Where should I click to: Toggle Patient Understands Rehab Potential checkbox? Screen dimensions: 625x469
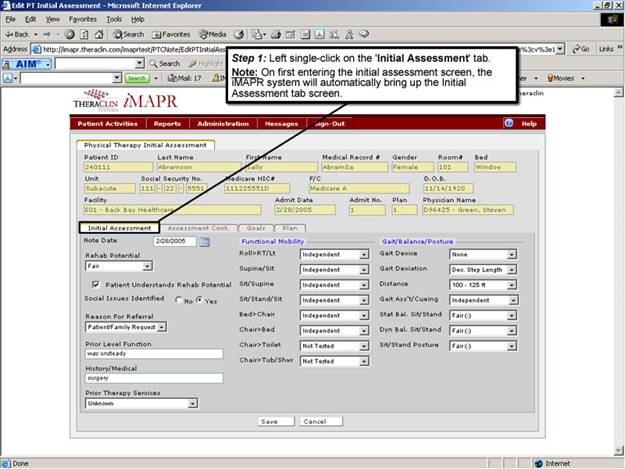coord(94,285)
